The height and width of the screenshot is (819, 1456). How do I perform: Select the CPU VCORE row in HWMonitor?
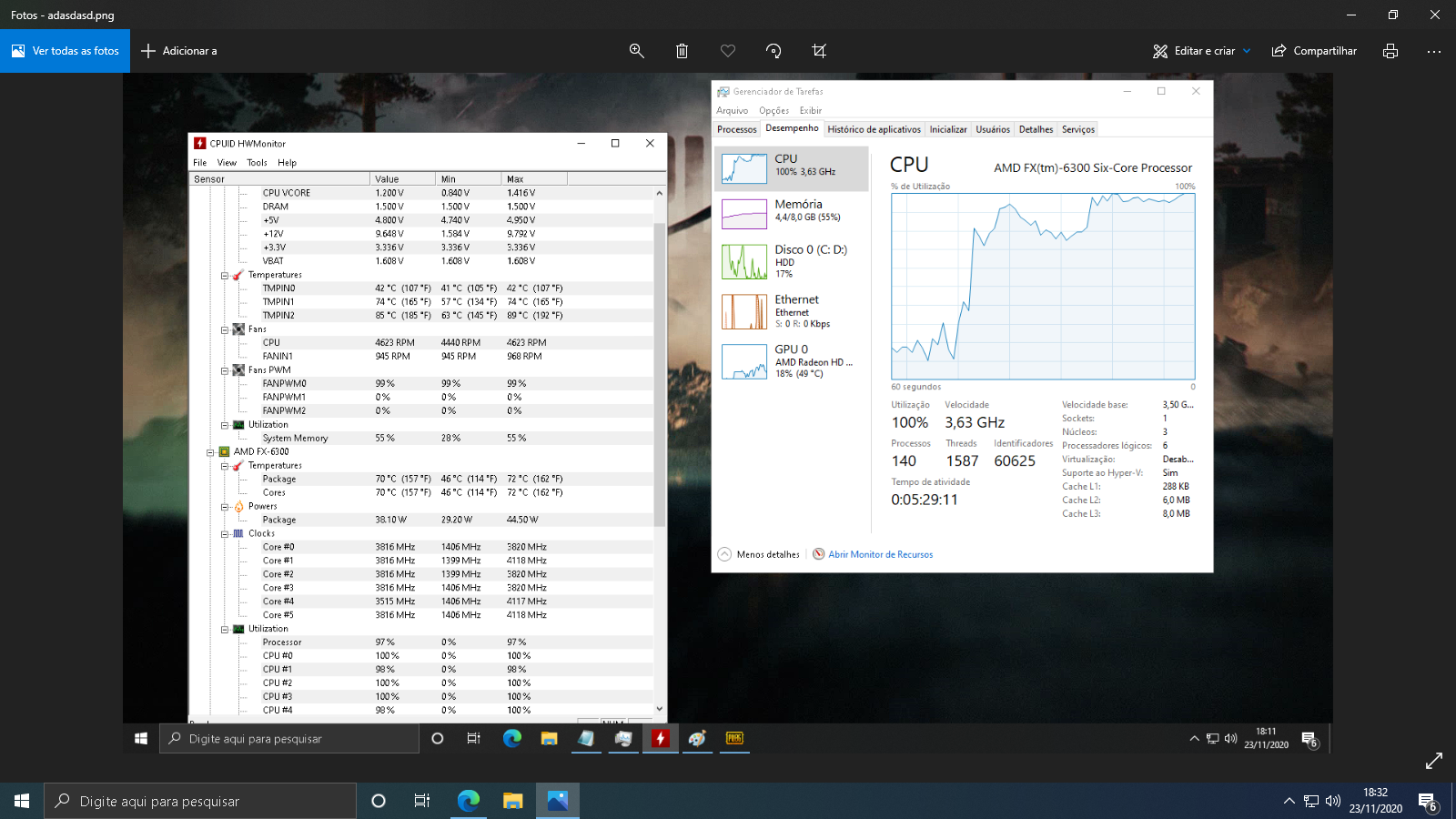(421, 193)
